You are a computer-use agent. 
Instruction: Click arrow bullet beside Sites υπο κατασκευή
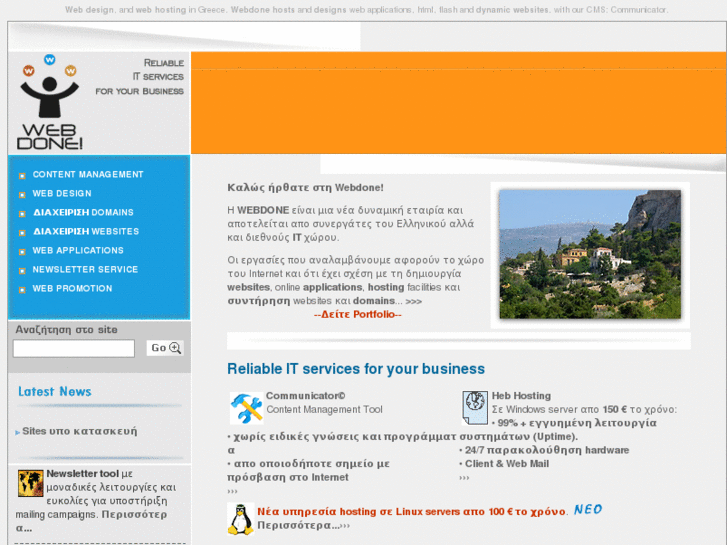[x=18, y=432]
